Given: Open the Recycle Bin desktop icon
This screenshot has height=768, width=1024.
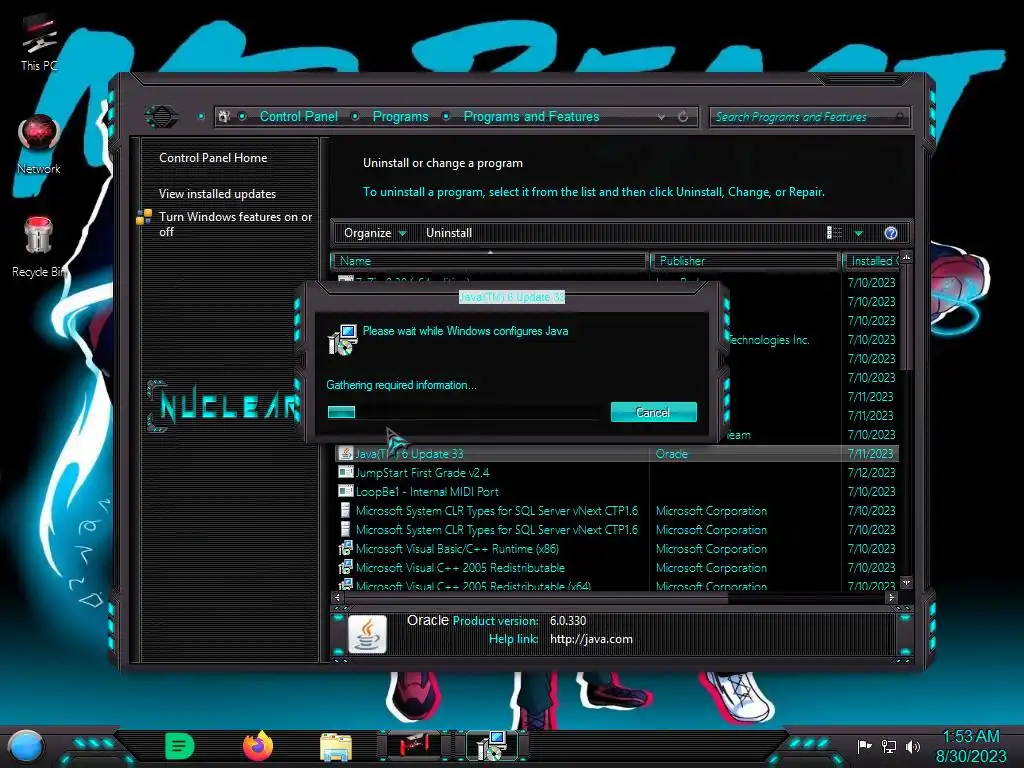Looking at the screenshot, I should pos(39,247).
